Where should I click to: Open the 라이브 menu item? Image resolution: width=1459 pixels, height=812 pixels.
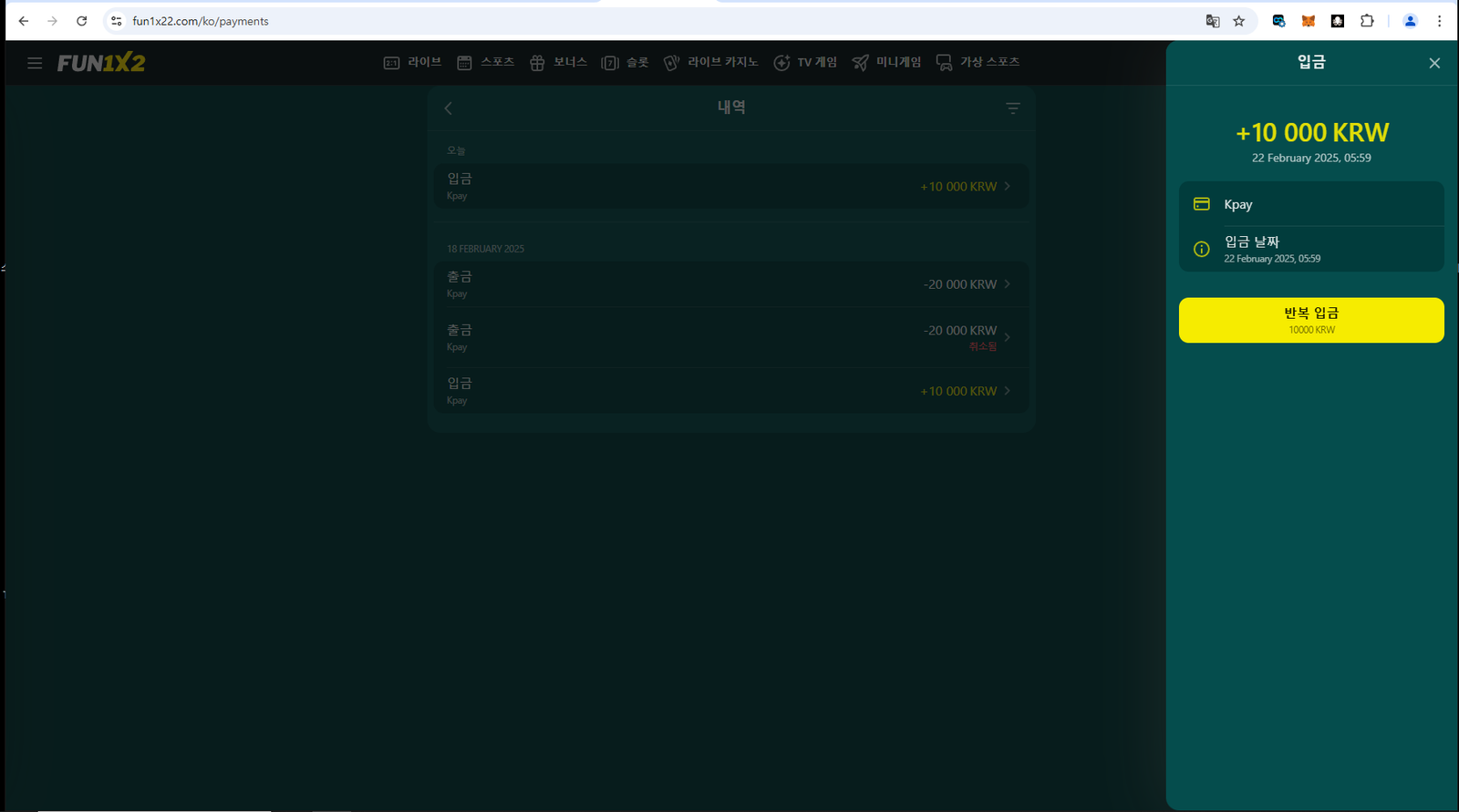click(413, 62)
